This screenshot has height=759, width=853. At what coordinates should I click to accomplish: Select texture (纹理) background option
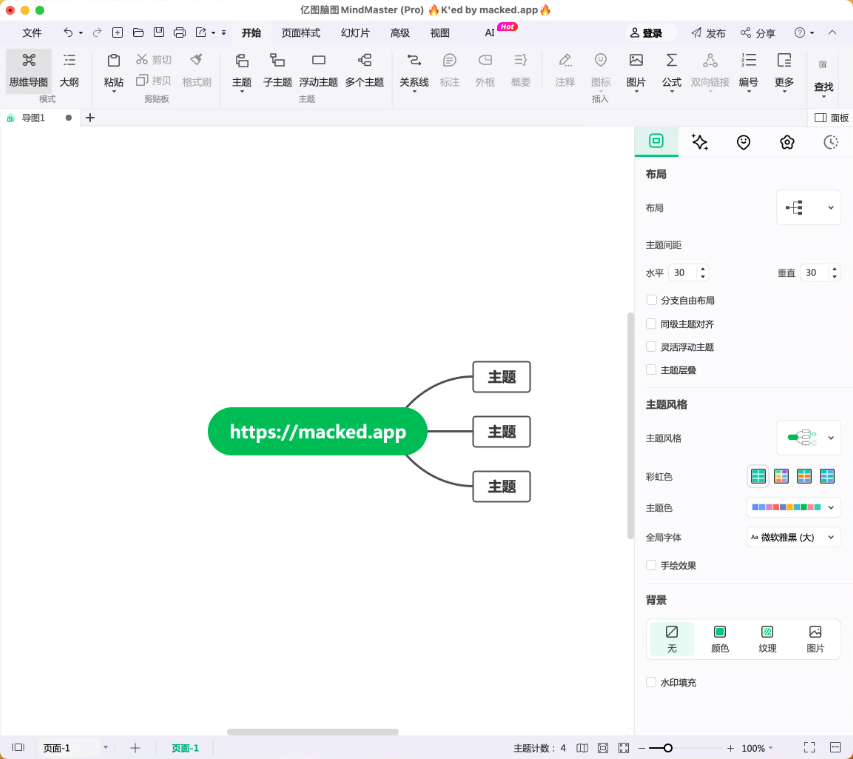click(x=767, y=639)
